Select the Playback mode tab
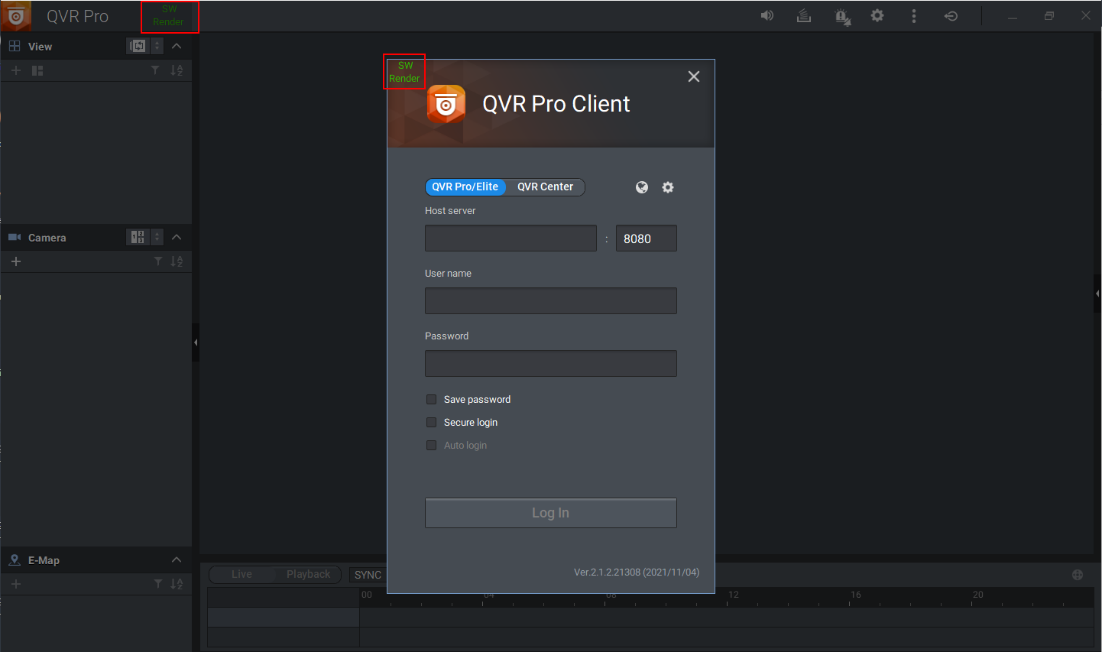Screen dimensions: 1102x652 308,574
